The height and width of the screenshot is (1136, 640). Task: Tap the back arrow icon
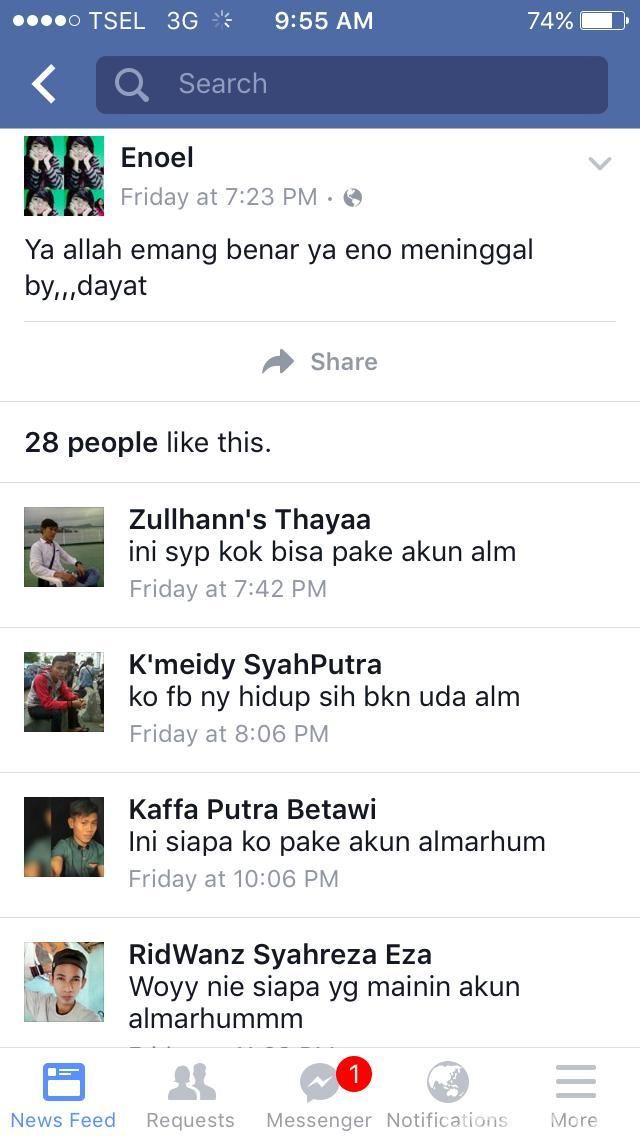click(43, 84)
